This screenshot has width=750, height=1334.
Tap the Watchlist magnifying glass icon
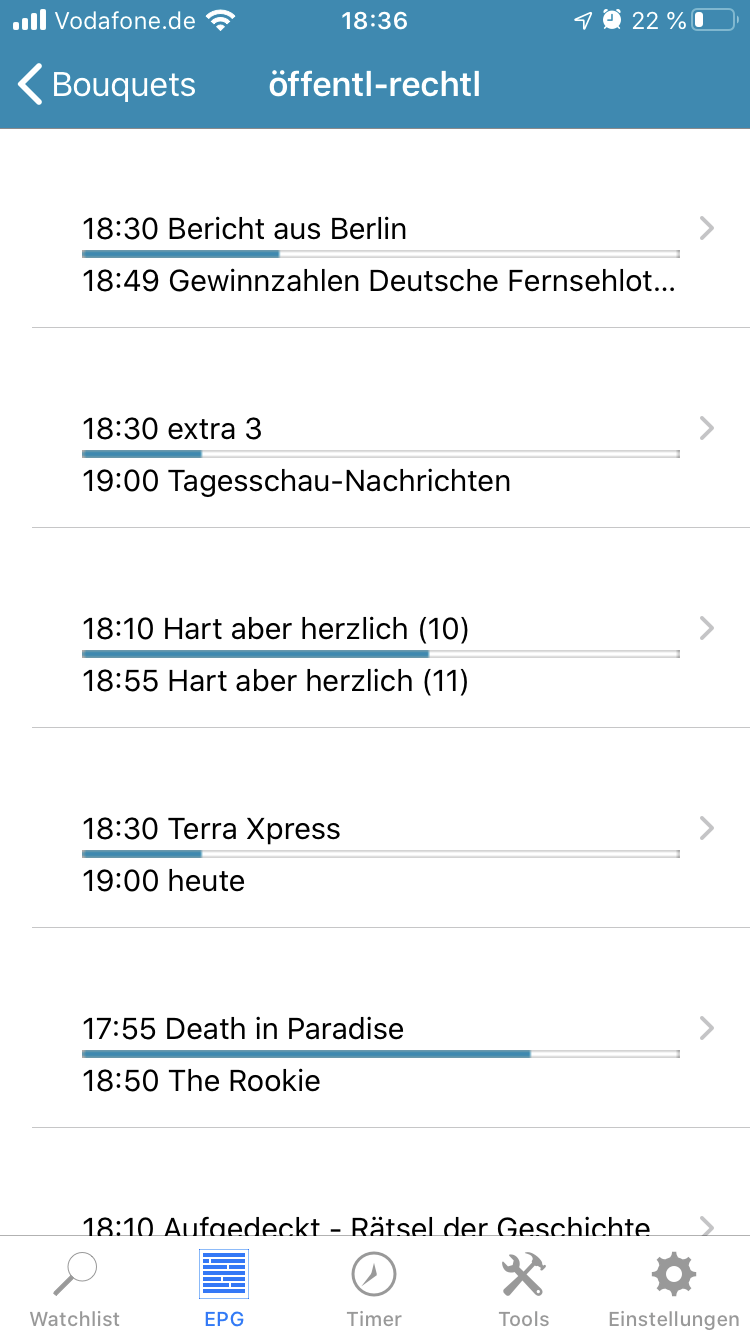pos(75,1274)
